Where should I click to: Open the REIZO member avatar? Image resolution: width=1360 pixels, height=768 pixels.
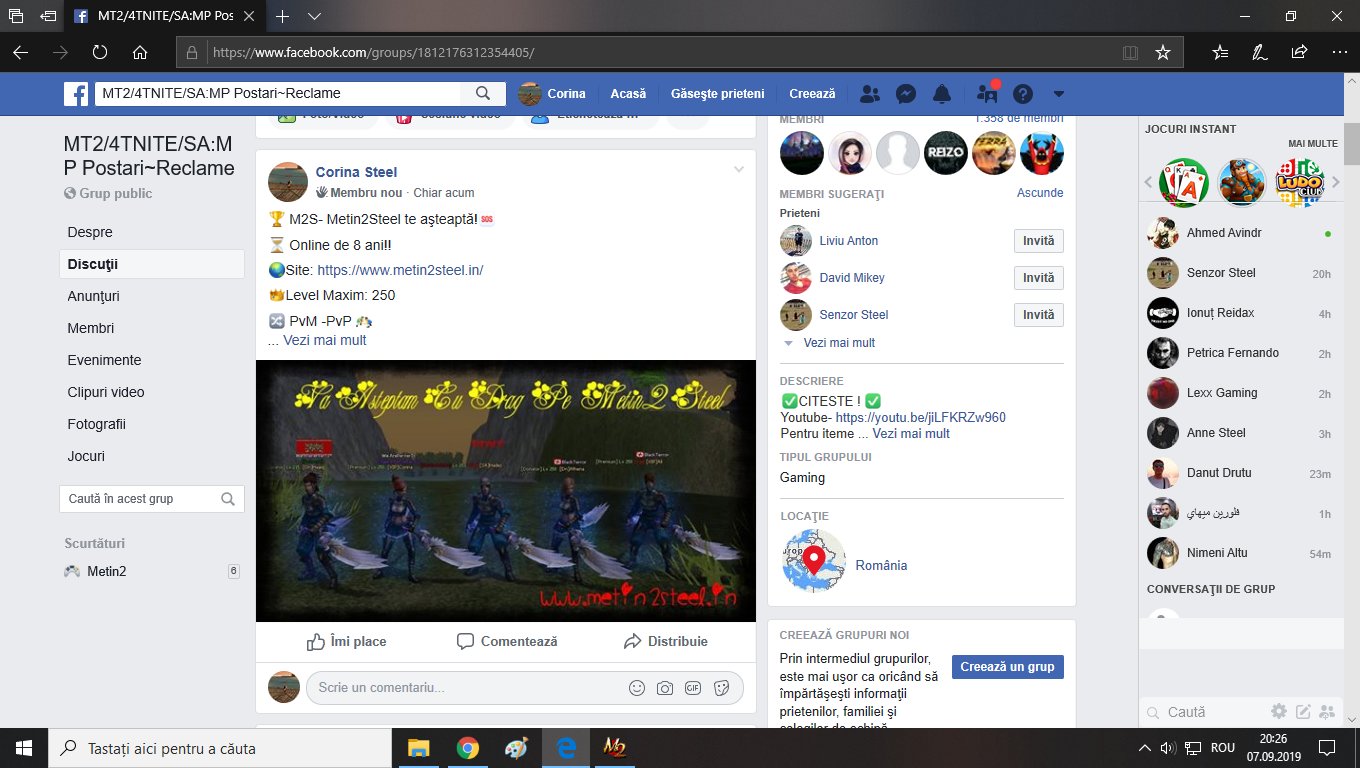click(946, 153)
